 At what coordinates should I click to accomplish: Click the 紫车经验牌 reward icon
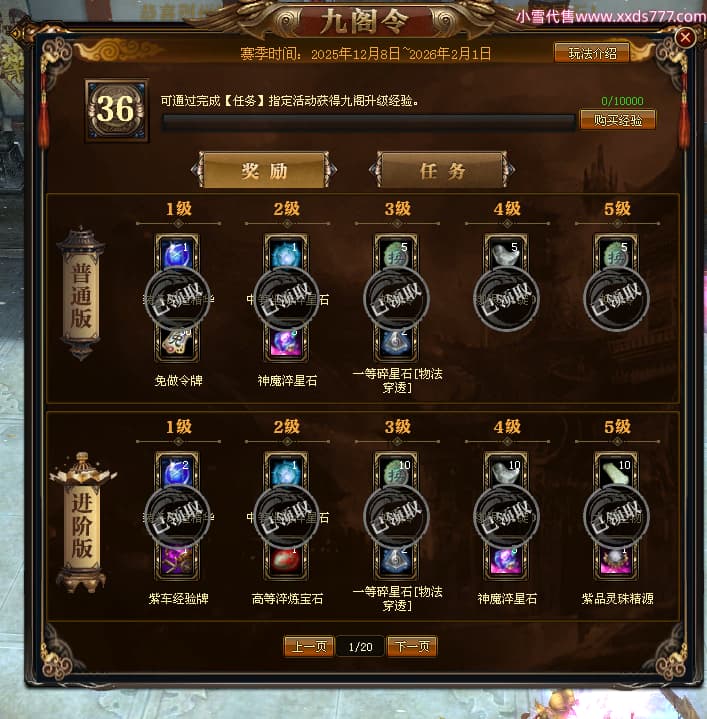(177, 560)
